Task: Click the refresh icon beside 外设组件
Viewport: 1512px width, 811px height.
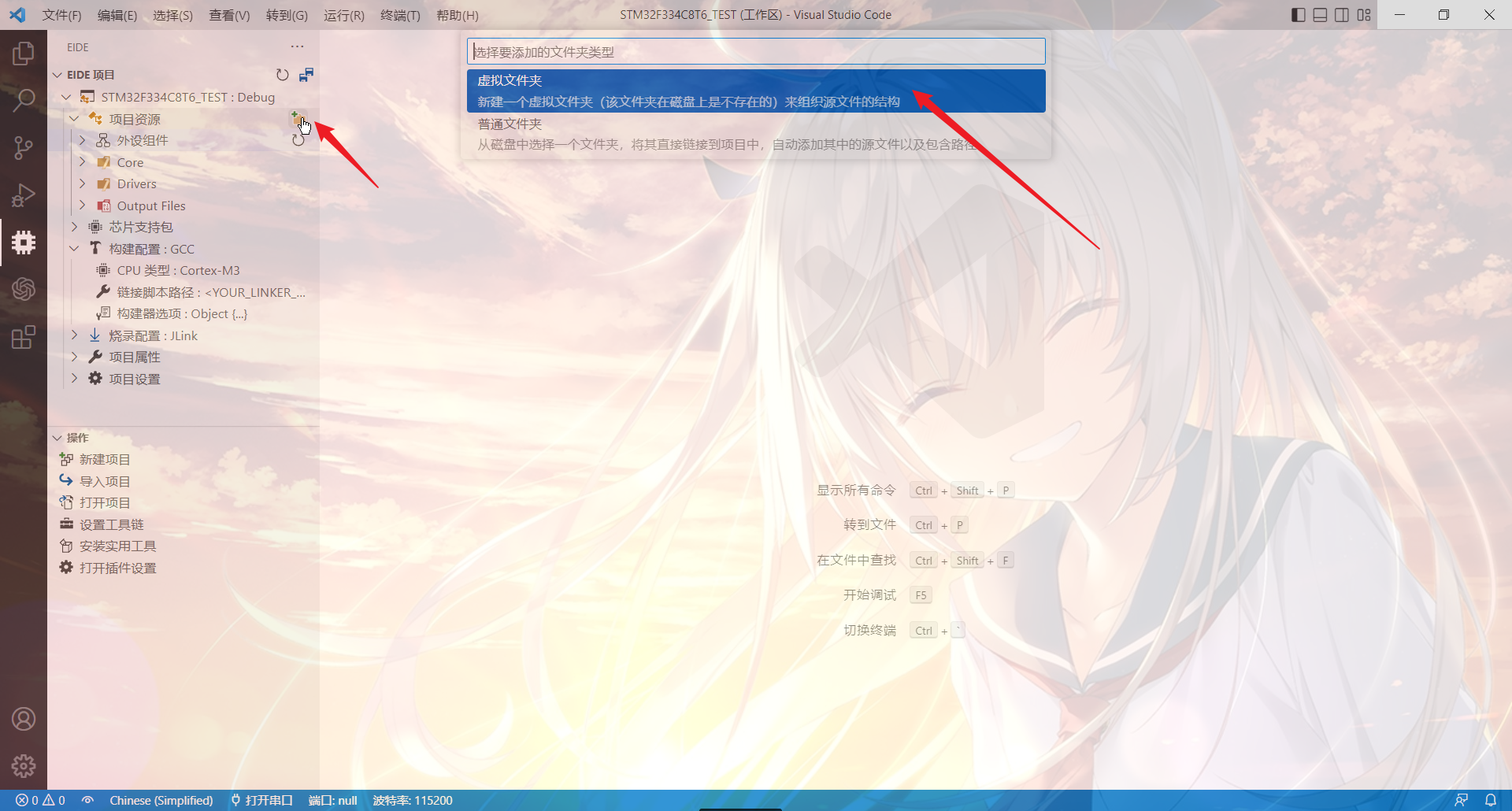Action: [298, 140]
